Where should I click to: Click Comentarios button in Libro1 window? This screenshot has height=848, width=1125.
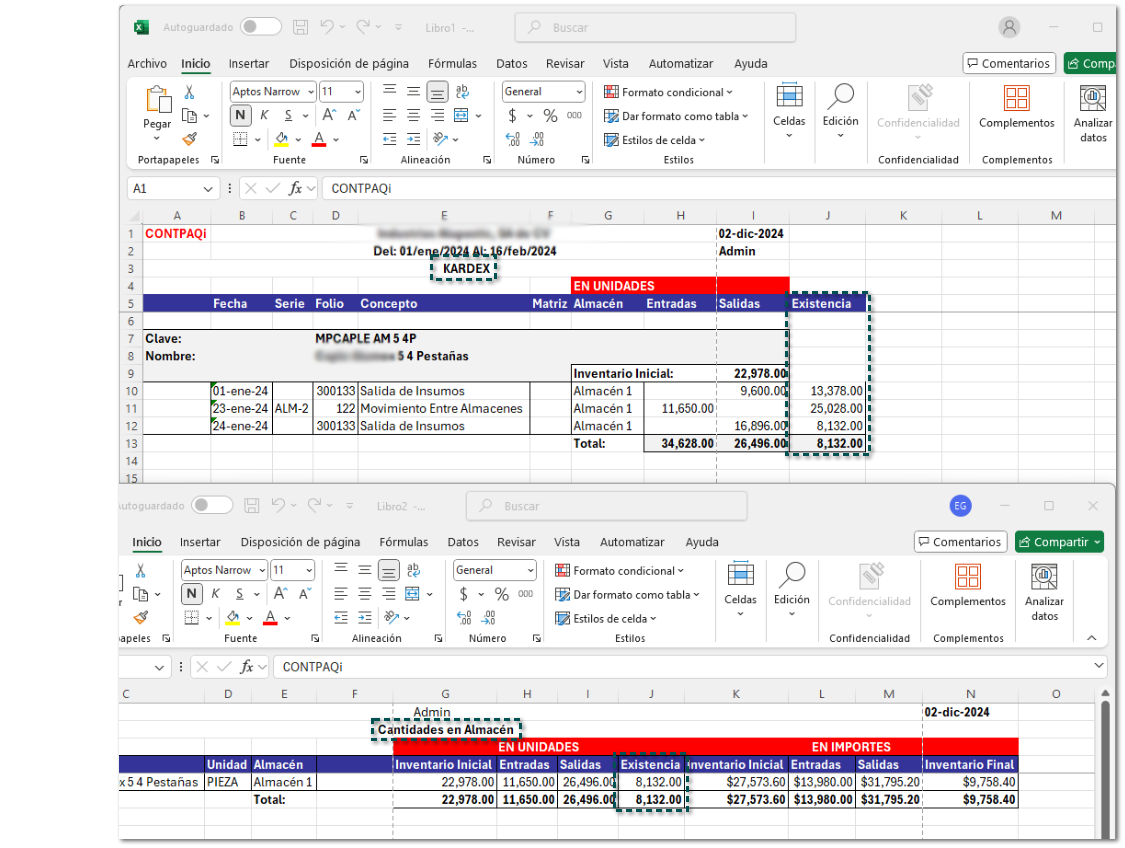pyautogui.click(x=1008, y=64)
